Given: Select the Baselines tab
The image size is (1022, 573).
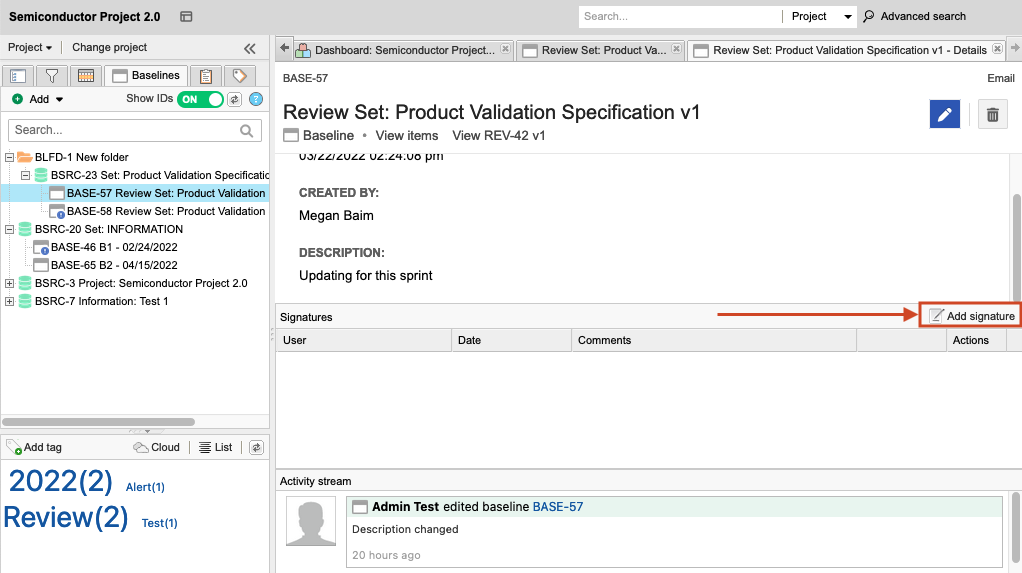Looking at the screenshot, I should [146, 76].
